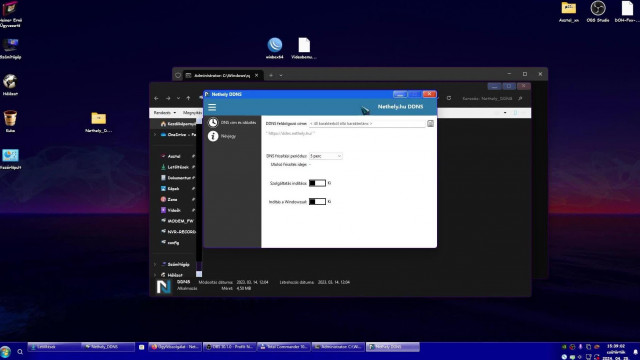640x360 pixels.
Task: Click the shield icon in terminal title bar
Action: [178, 76]
